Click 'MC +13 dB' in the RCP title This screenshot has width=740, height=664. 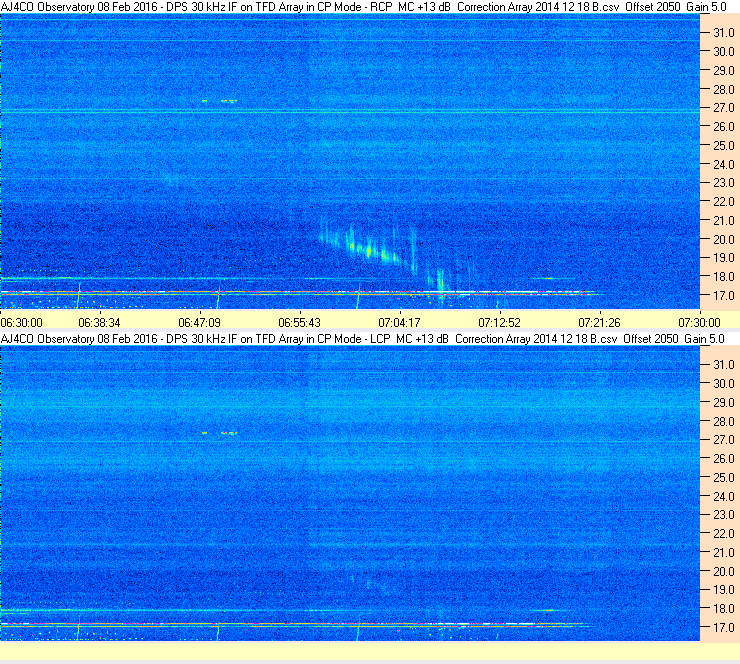click(x=424, y=7)
